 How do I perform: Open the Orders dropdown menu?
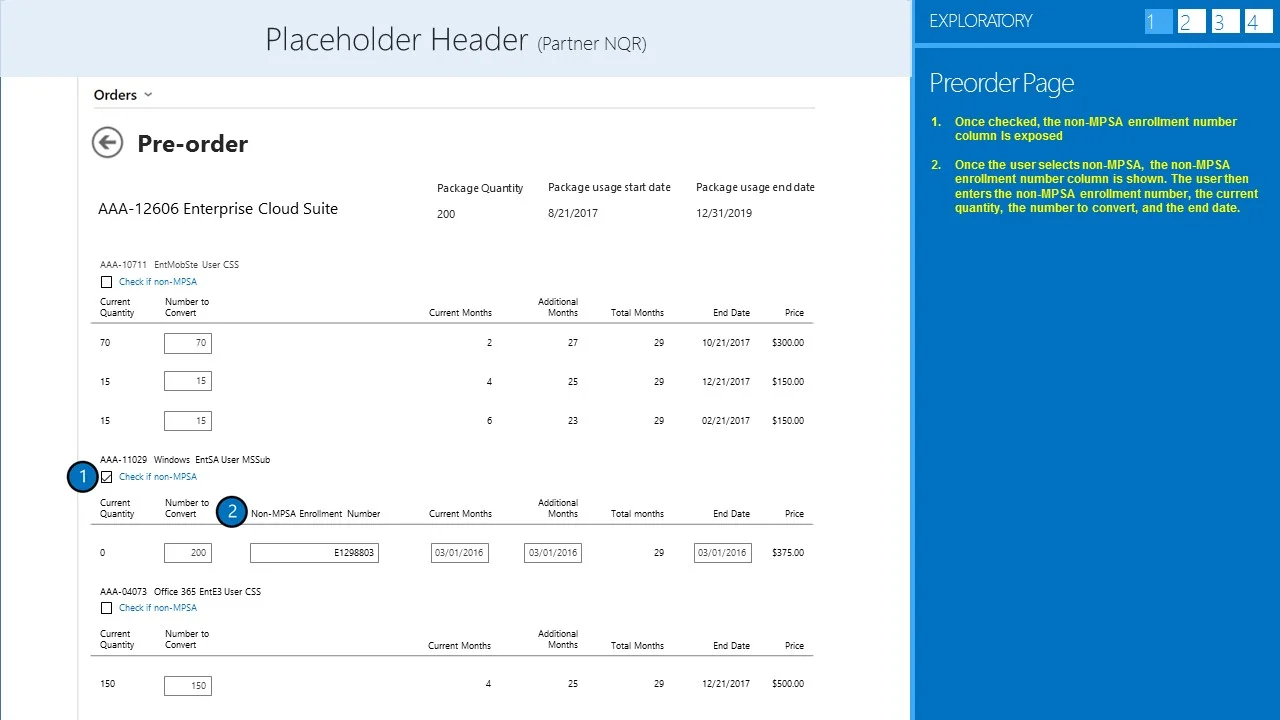click(x=123, y=95)
